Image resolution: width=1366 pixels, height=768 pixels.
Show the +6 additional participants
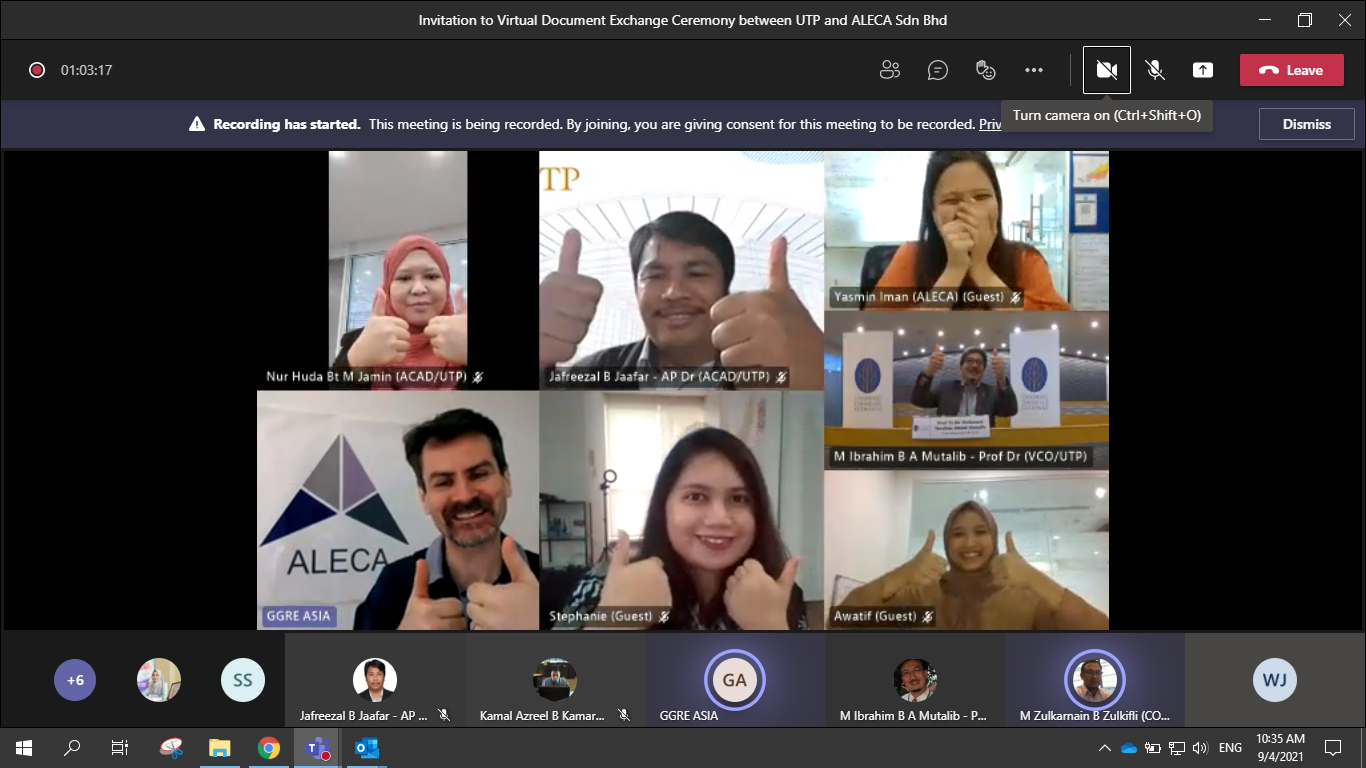click(75, 680)
